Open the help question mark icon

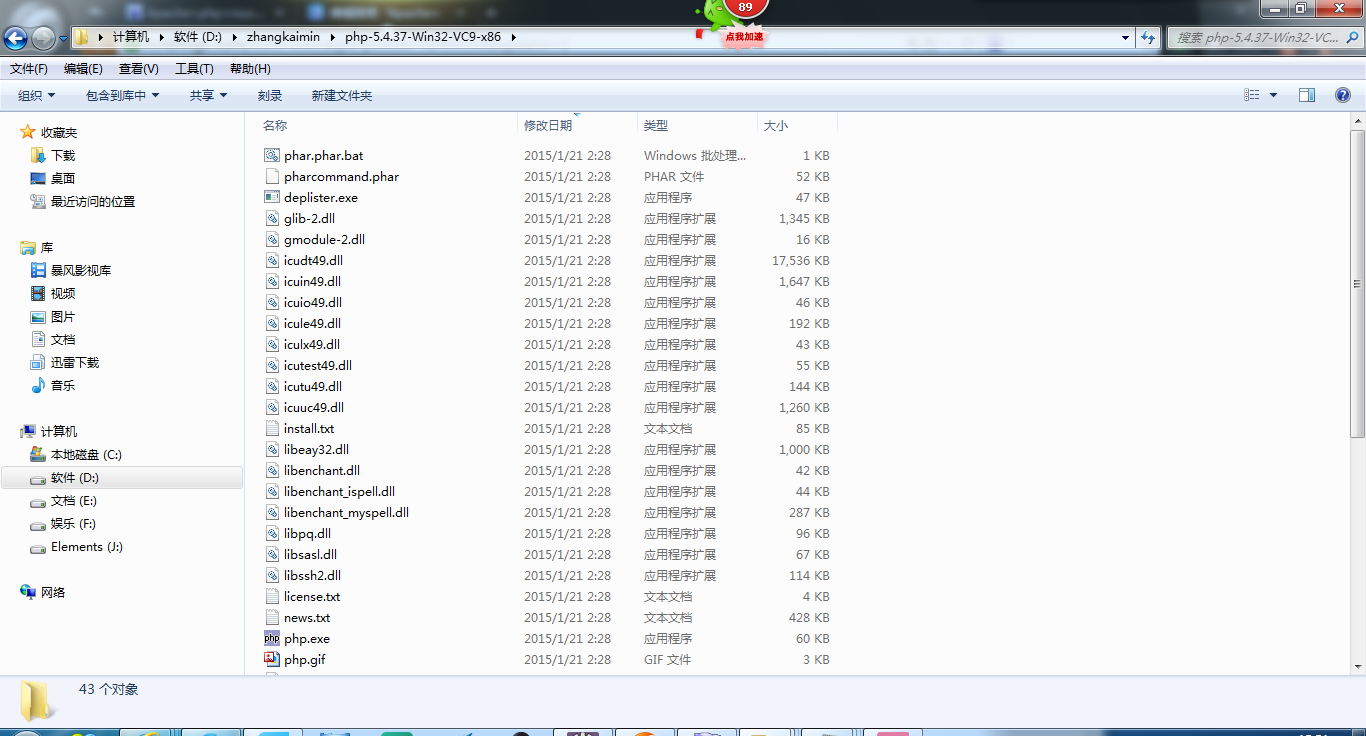(1343, 95)
